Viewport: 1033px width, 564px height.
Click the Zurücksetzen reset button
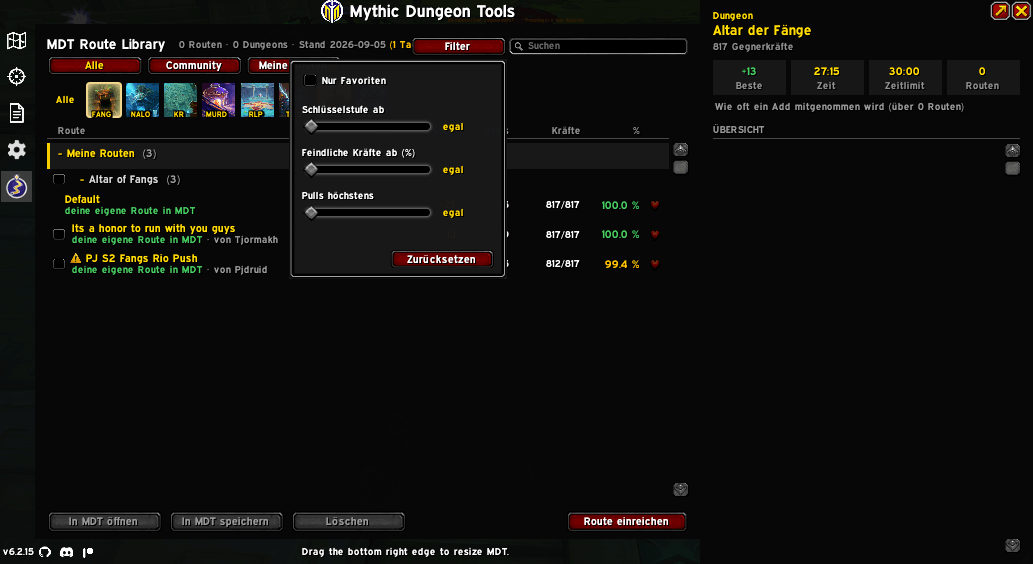tap(441, 260)
